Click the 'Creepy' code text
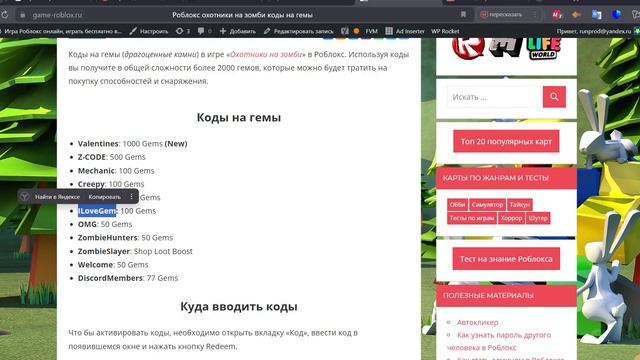The width and height of the screenshot is (640, 360). 91,184
